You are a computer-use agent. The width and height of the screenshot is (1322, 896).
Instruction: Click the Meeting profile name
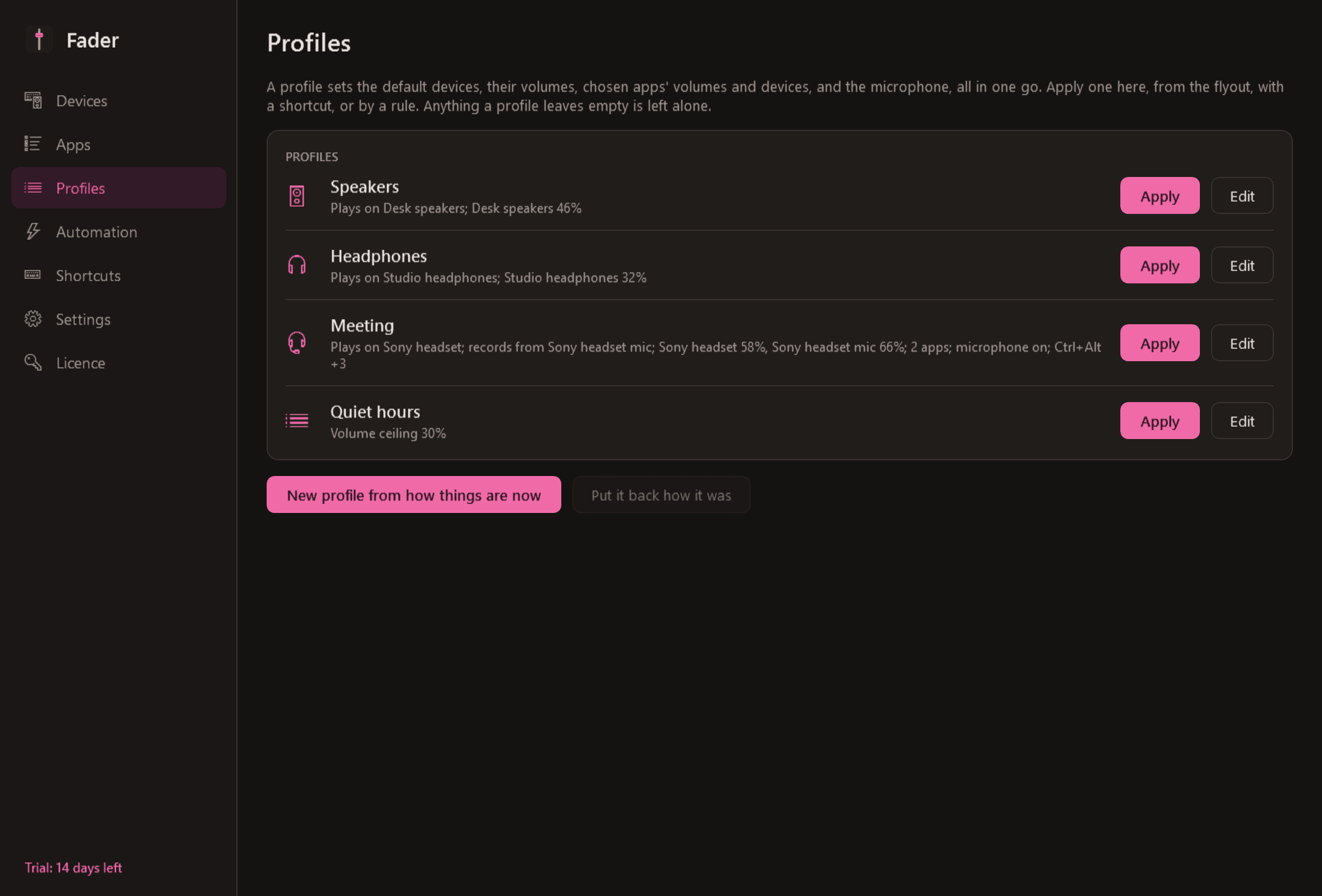[x=362, y=326]
